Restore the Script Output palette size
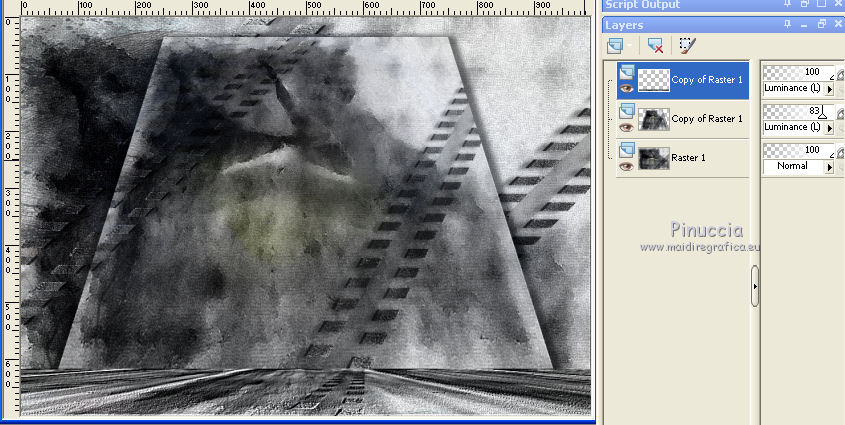The width and height of the screenshot is (845, 425). (x=805, y=4)
